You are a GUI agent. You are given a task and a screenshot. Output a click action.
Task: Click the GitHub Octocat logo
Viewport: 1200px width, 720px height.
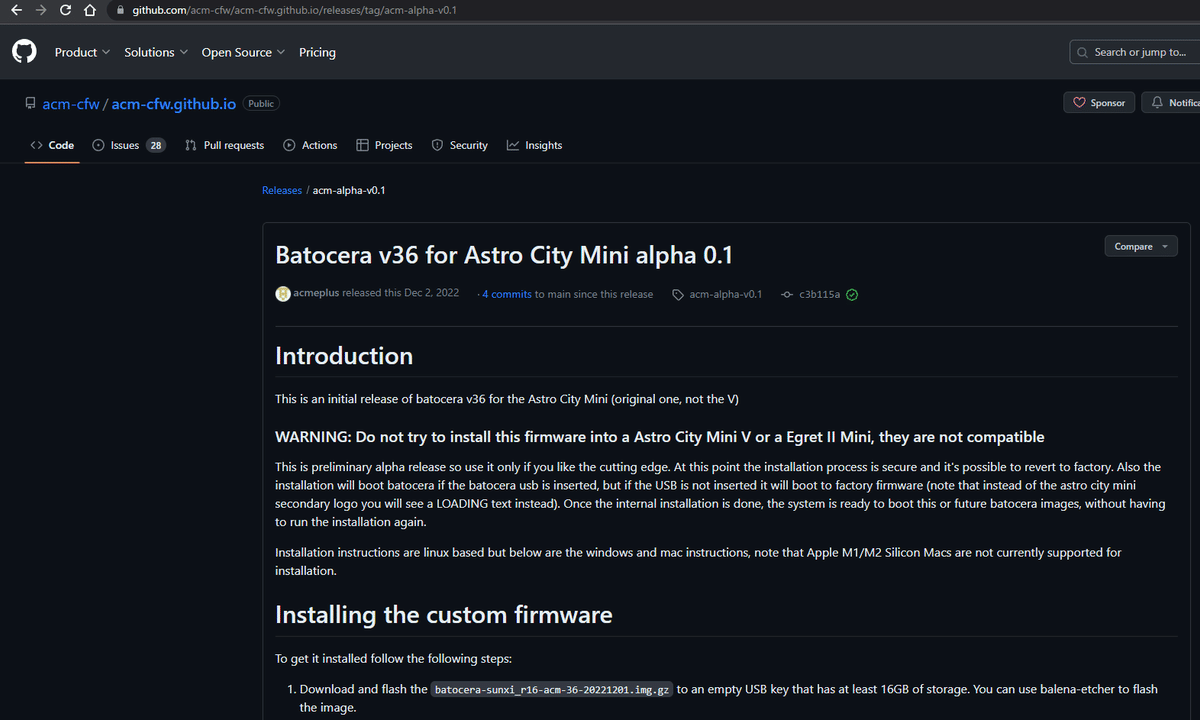click(x=24, y=52)
